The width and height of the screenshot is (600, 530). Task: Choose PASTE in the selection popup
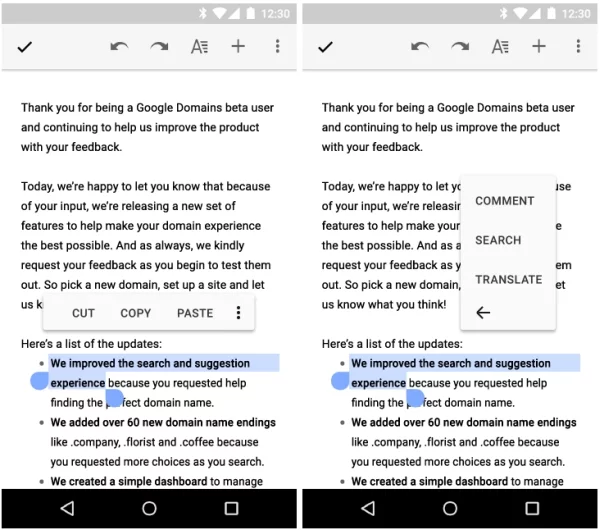(195, 313)
